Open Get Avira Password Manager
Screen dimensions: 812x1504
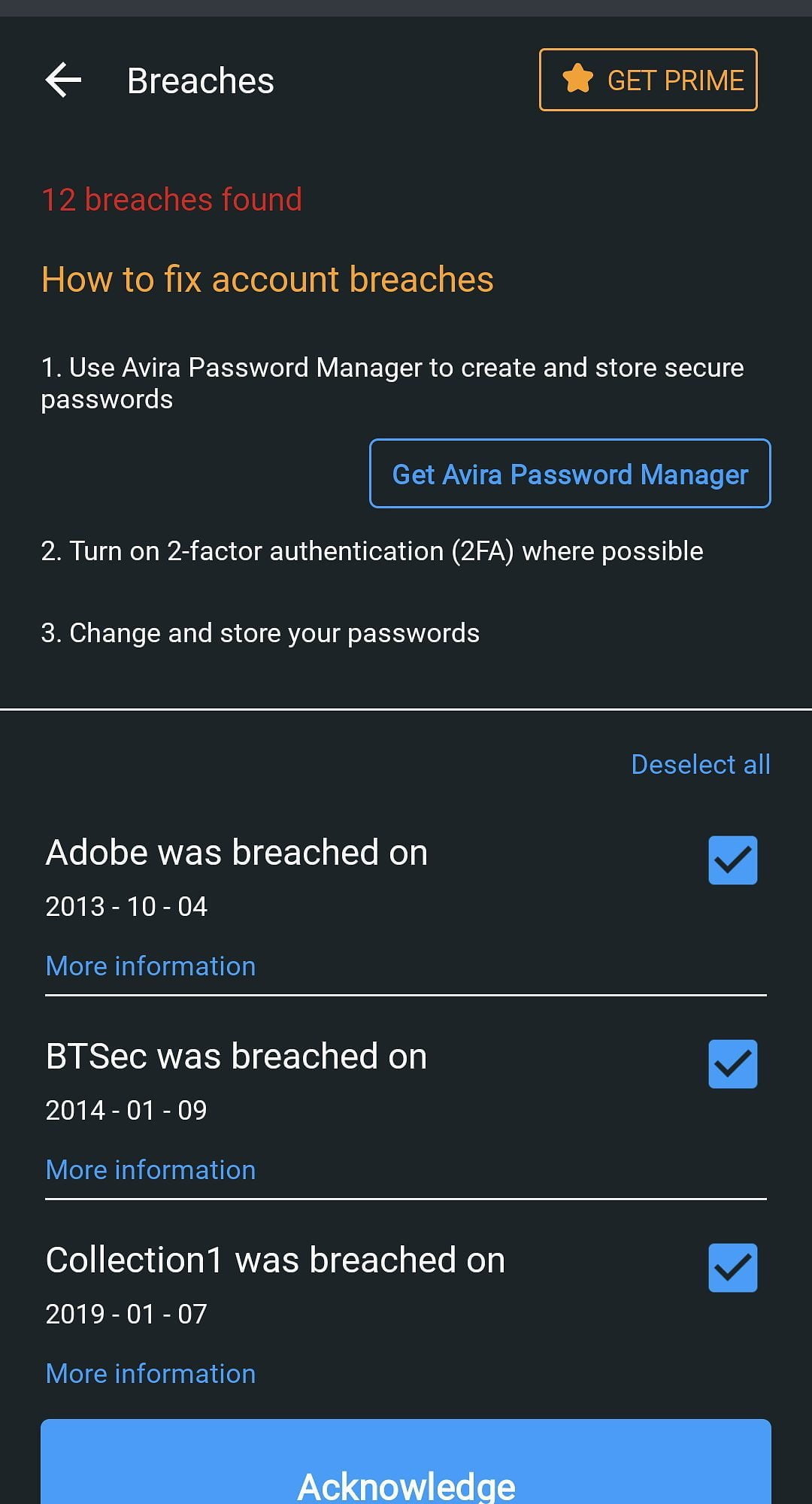(569, 474)
